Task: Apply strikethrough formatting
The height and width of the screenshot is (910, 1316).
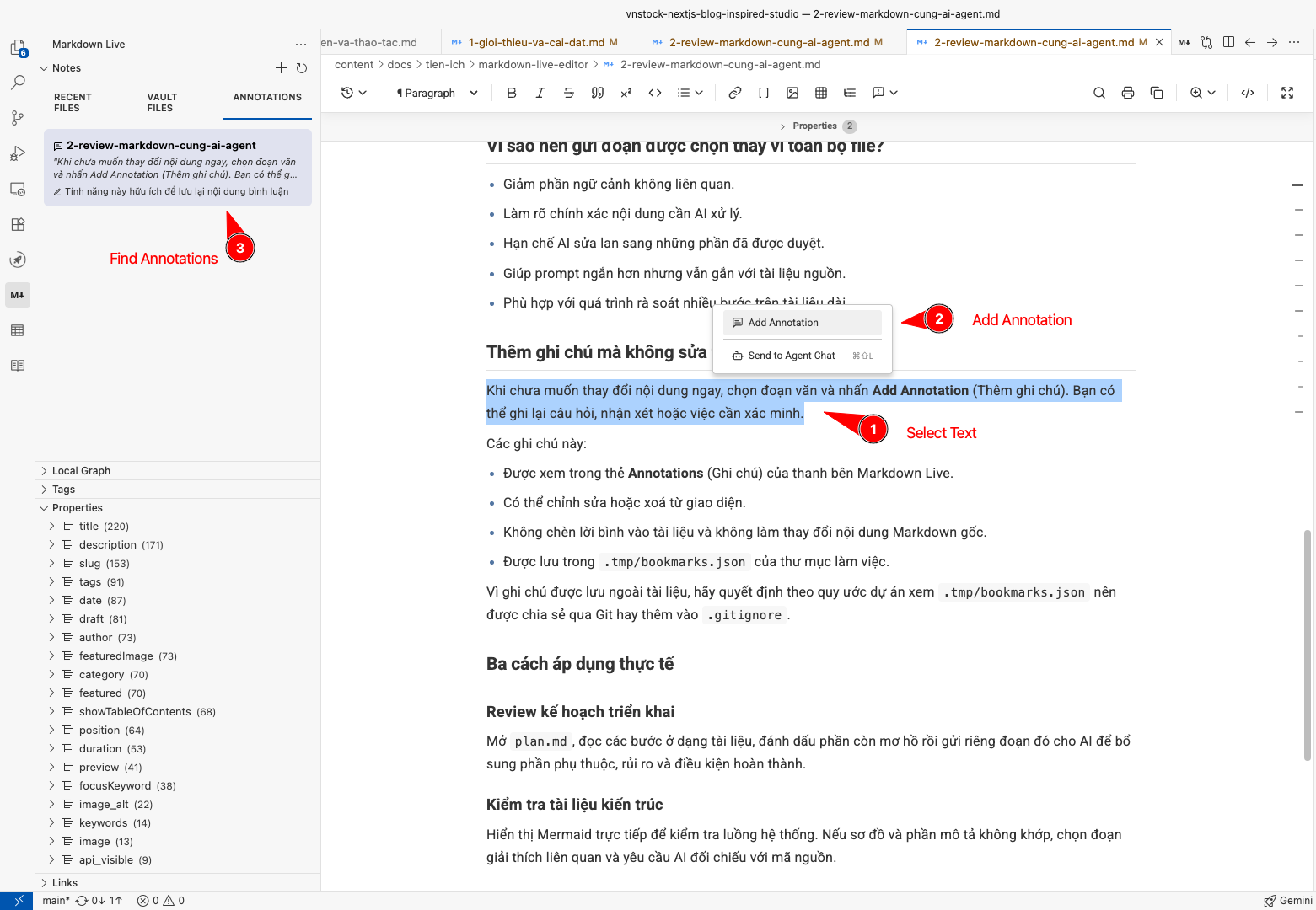Action: point(569,93)
